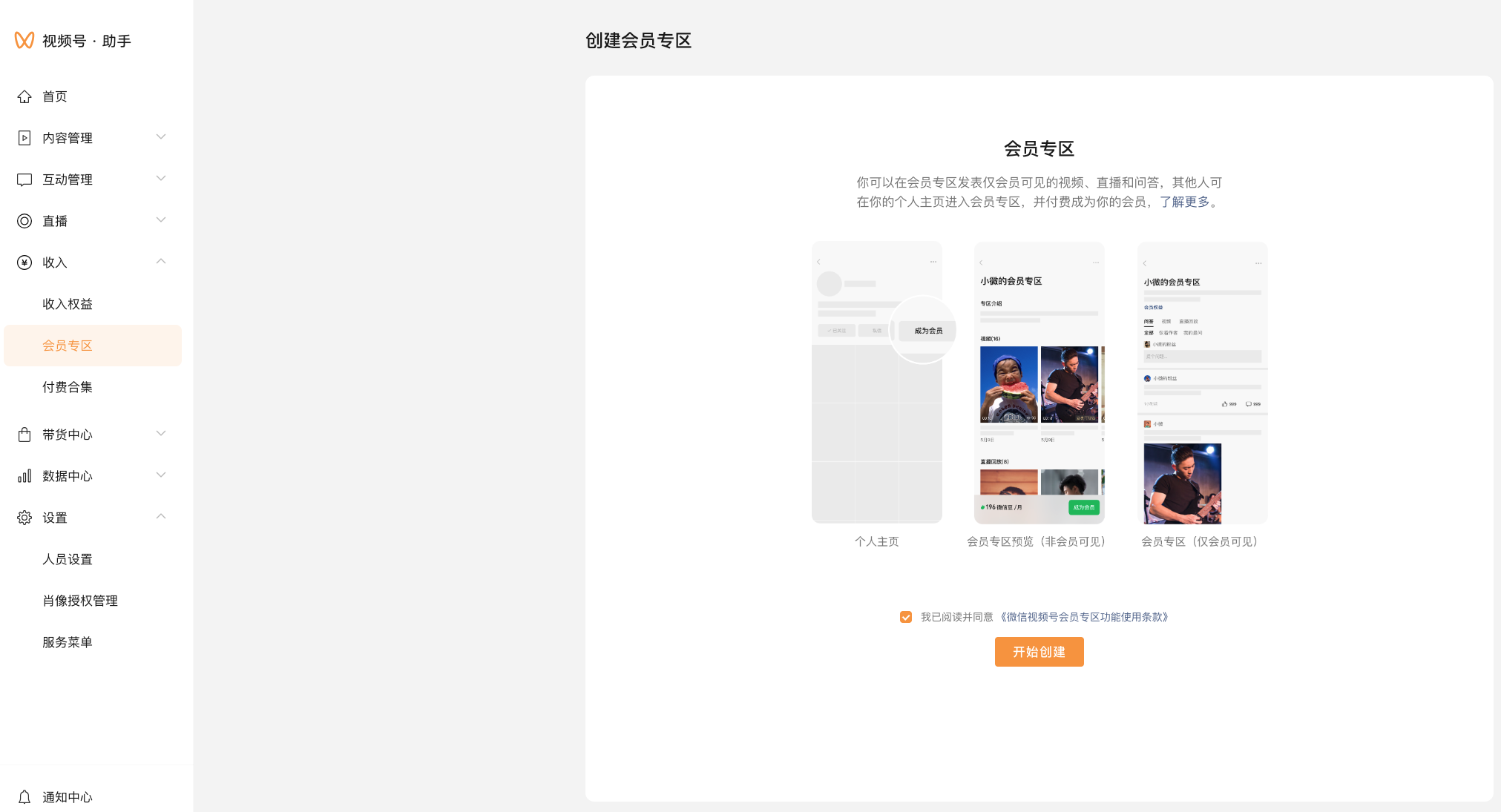Viewport: 1501px width, 812px height.
Task: Open the 了解更多 link
Action: click(1185, 202)
